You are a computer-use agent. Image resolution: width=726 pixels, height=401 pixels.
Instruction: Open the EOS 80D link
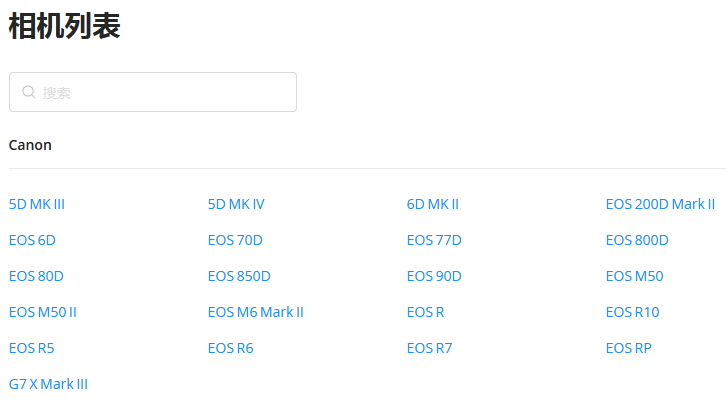click(x=36, y=276)
